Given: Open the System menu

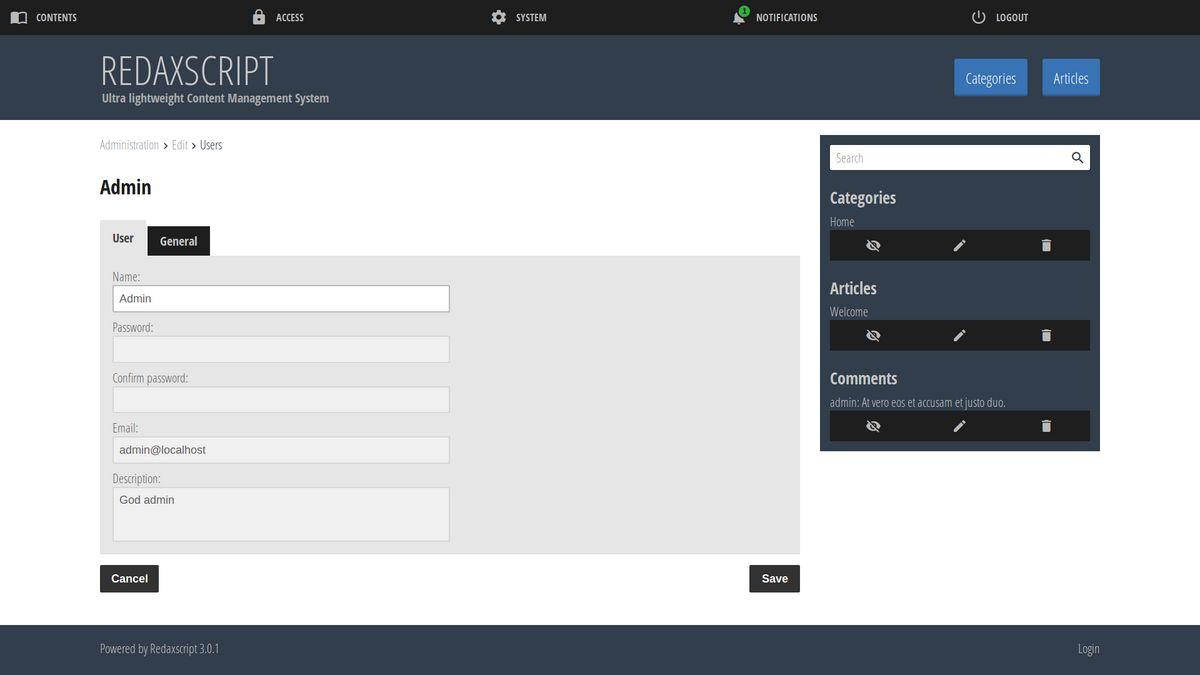Looking at the screenshot, I should tap(519, 17).
